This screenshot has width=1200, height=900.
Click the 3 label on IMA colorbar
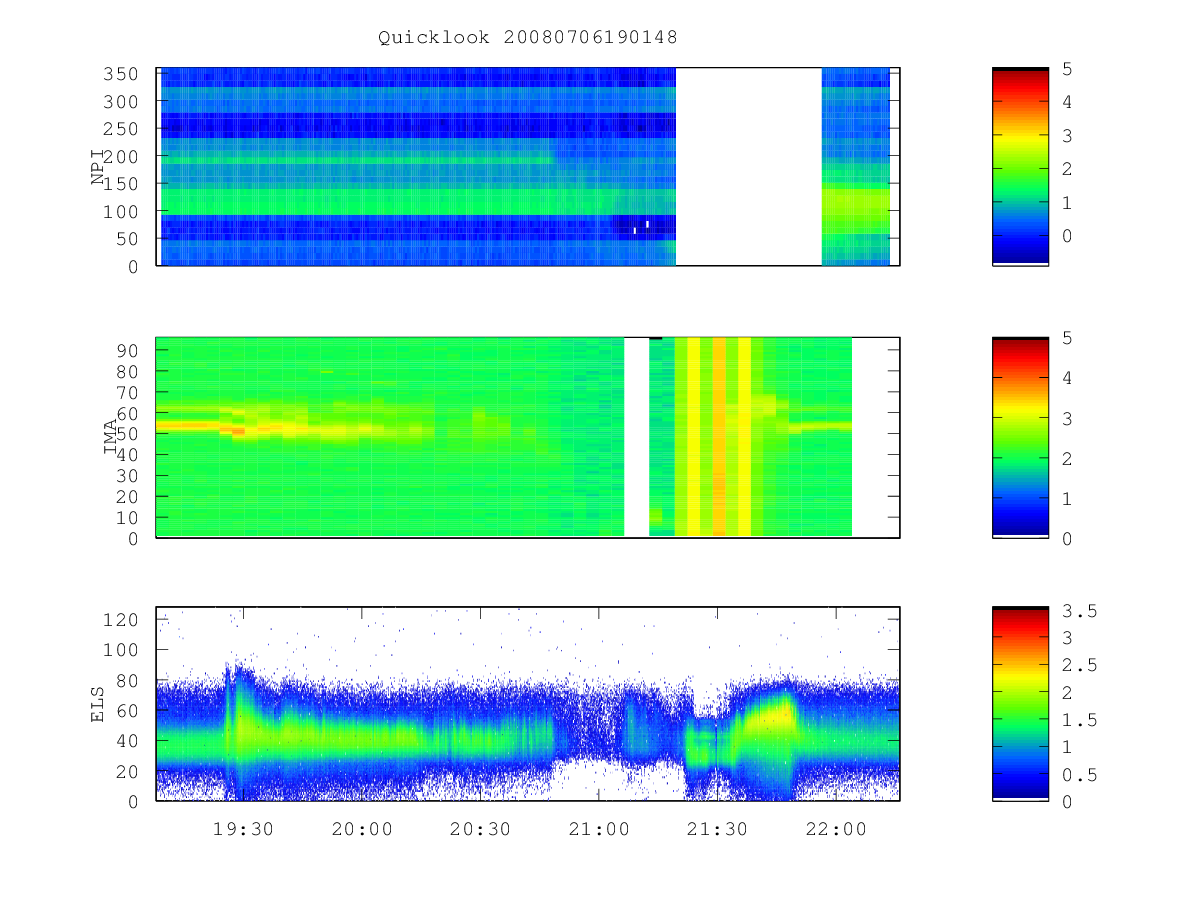pyautogui.click(x=1066, y=418)
